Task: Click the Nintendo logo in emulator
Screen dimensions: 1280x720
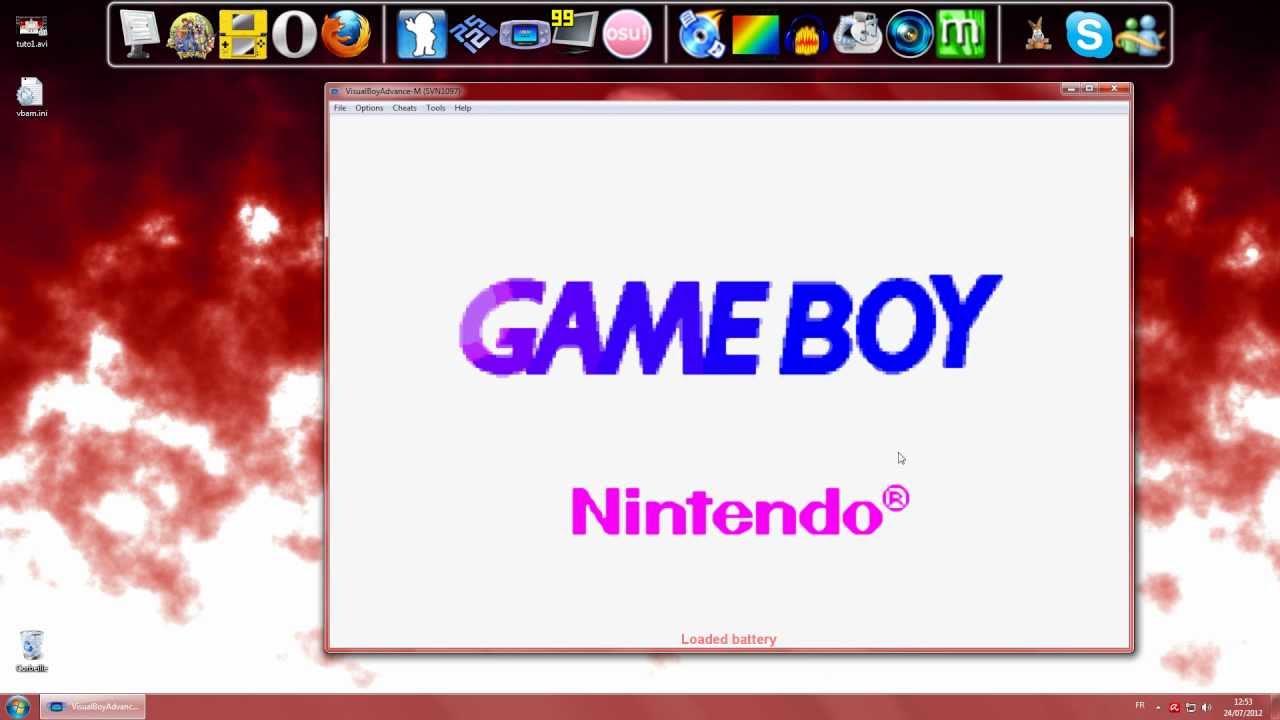Action: click(740, 511)
